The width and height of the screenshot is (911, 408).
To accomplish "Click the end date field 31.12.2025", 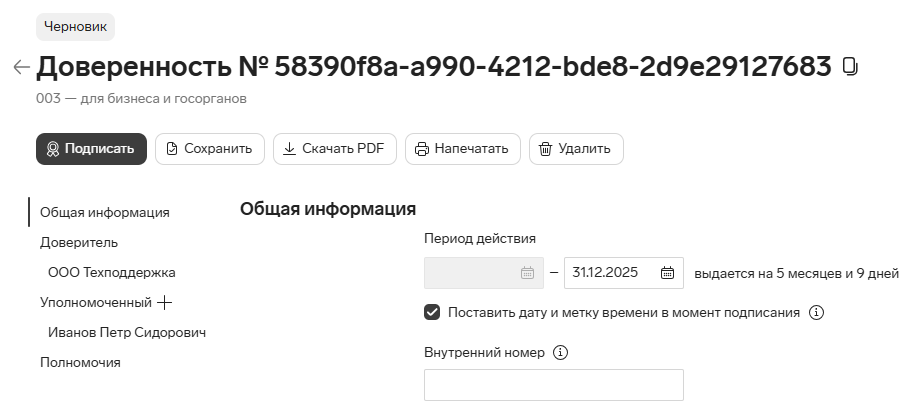I will [x=623, y=273].
